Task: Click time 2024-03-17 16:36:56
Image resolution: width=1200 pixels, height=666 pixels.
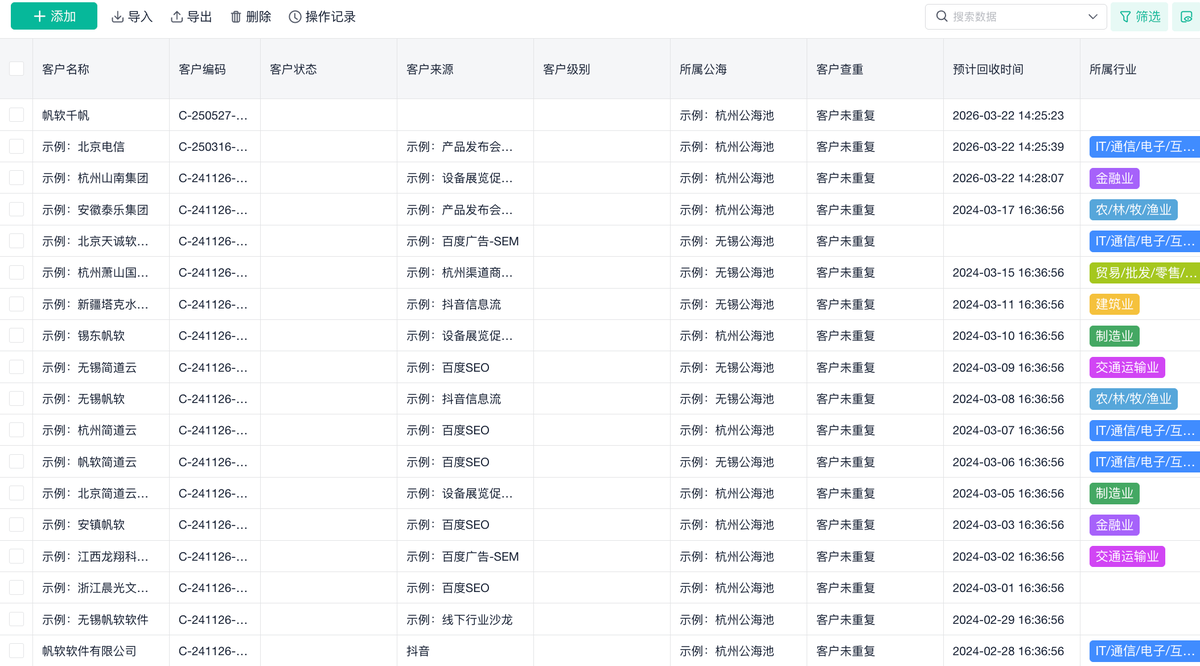Action: pyautogui.click(x=1008, y=209)
